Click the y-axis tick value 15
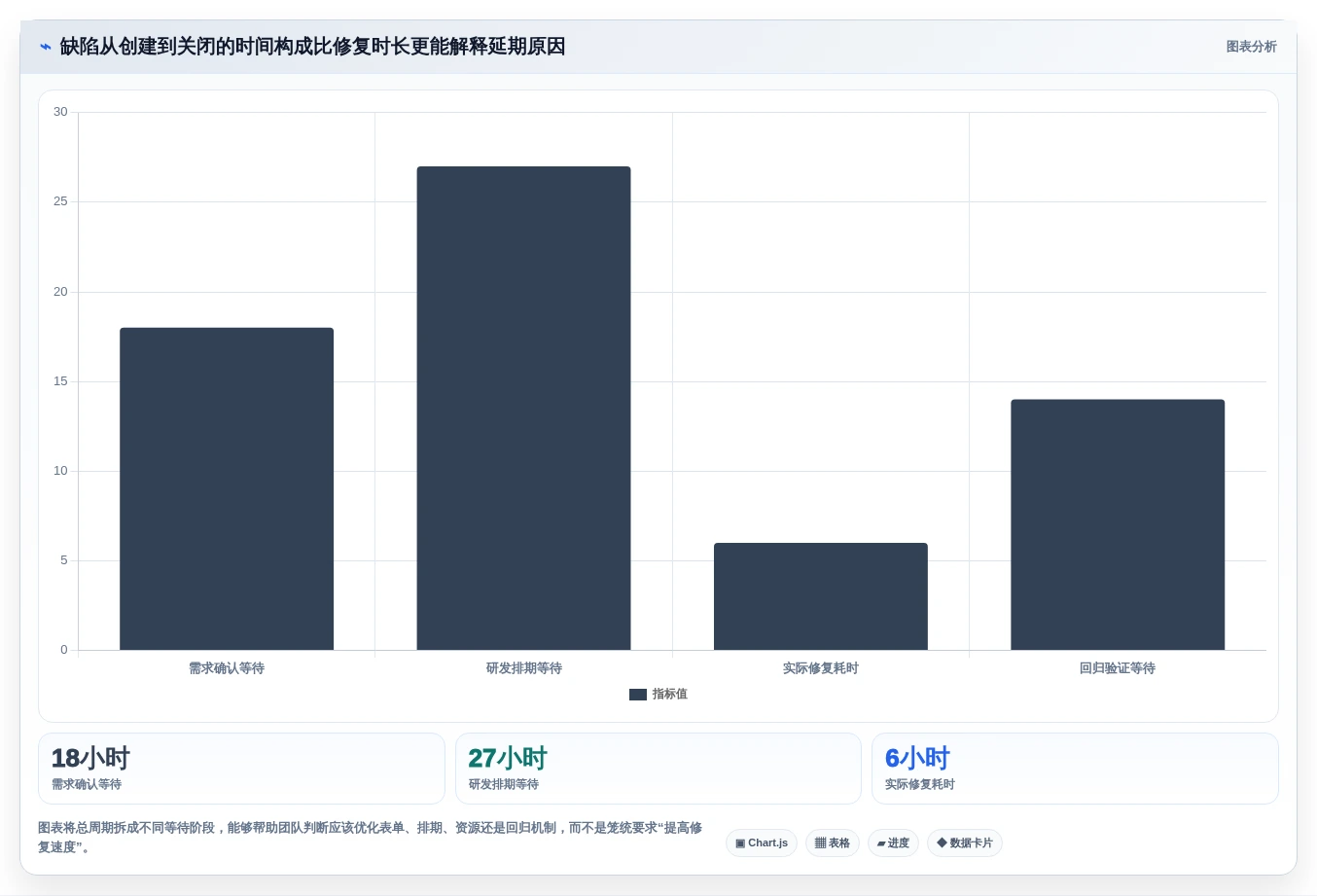Viewport: 1317px width, 896px height. point(60,381)
